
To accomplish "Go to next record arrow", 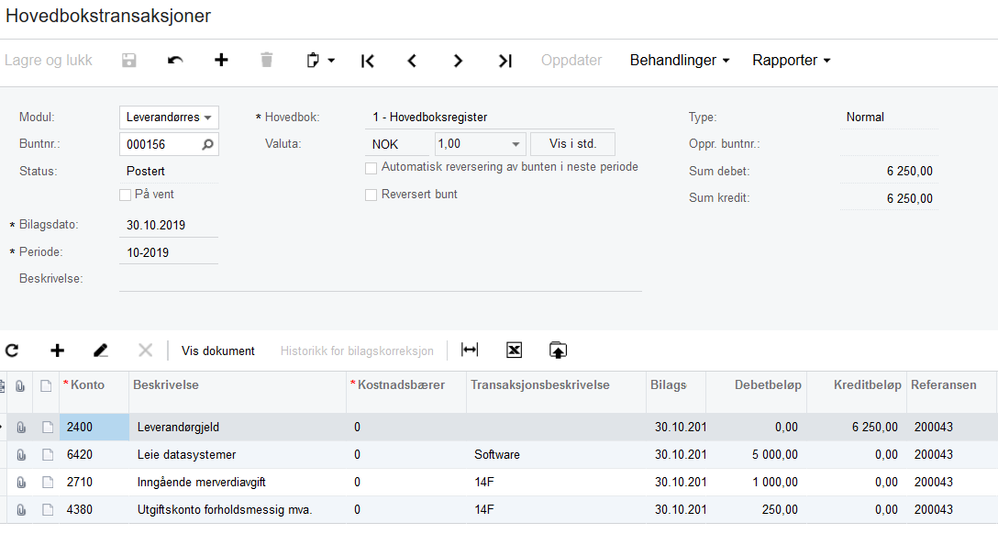I will coord(458,61).
